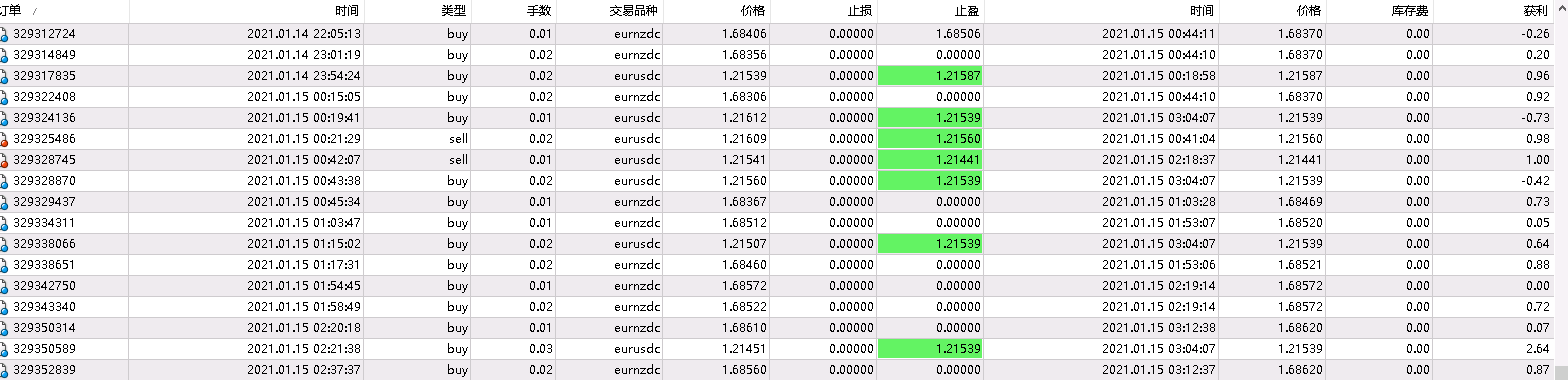
Task: Click profit value -0.42
Action: click(1535, 180)
